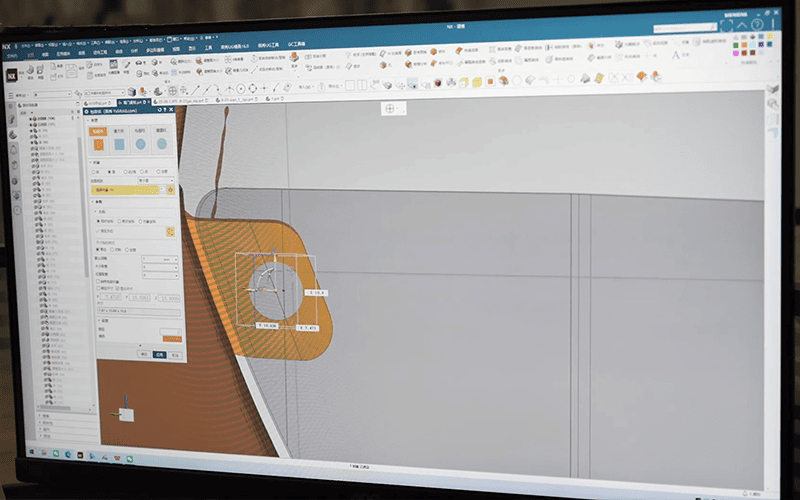800x500 pixels.
Task: Toggle the checkbox above the X Y Z fields
Action: click(98, 288)
